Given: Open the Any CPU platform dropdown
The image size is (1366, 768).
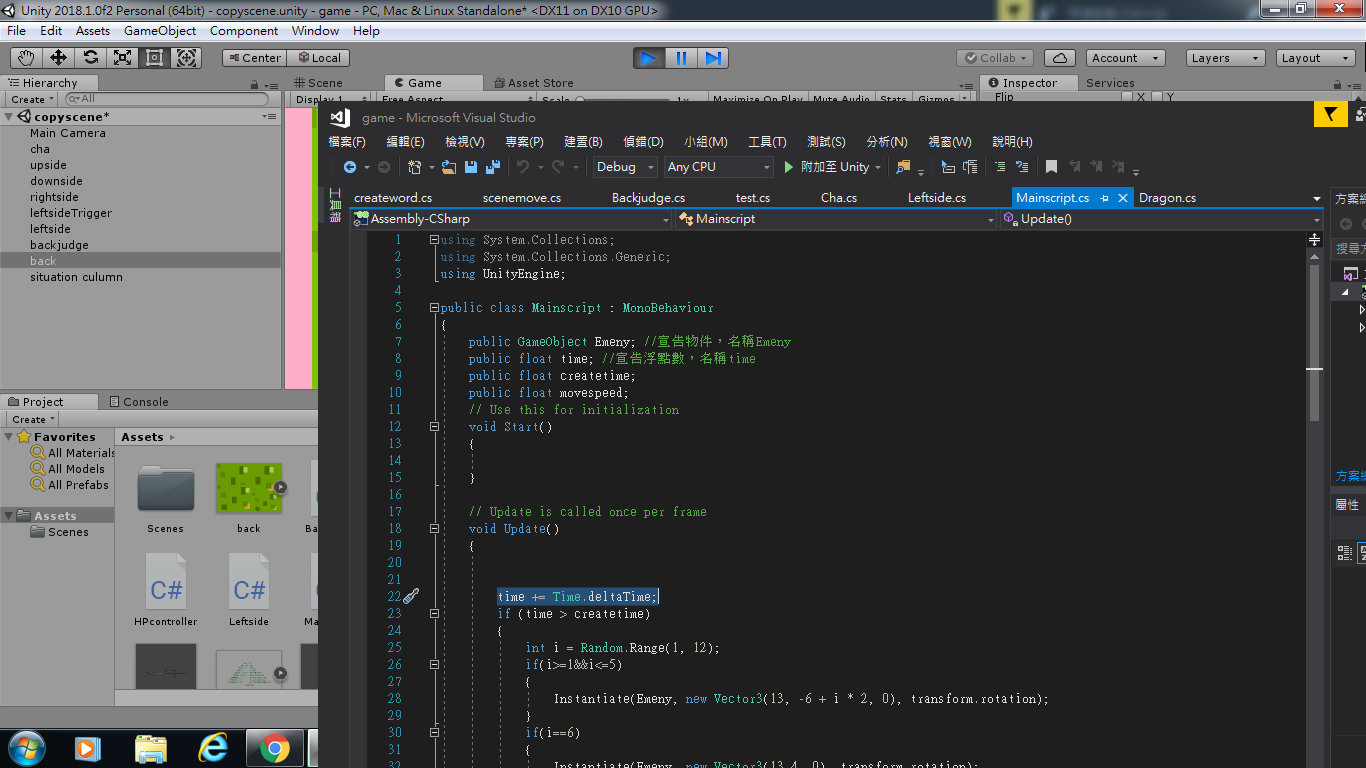Looking at the screenshot, I should (718, 166).
